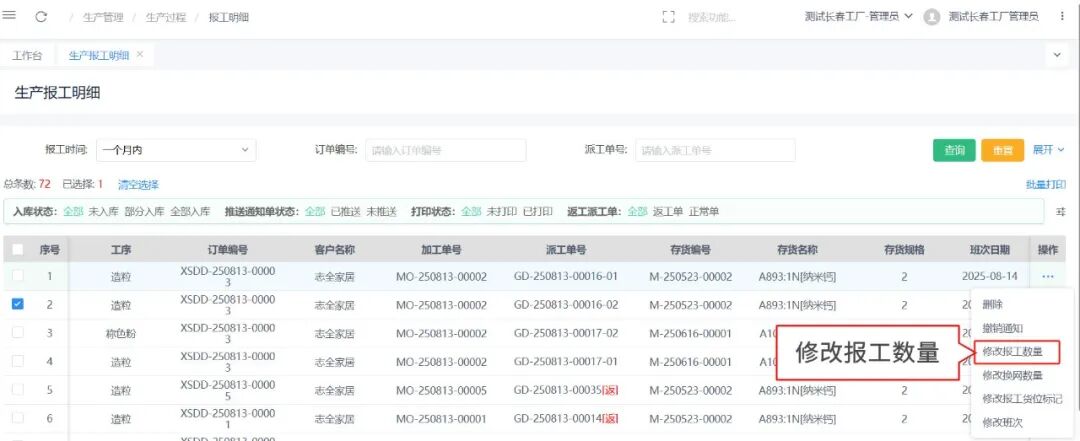Switch to the 工作台 tab
1080x441 pixels.
tap(27, 56)
